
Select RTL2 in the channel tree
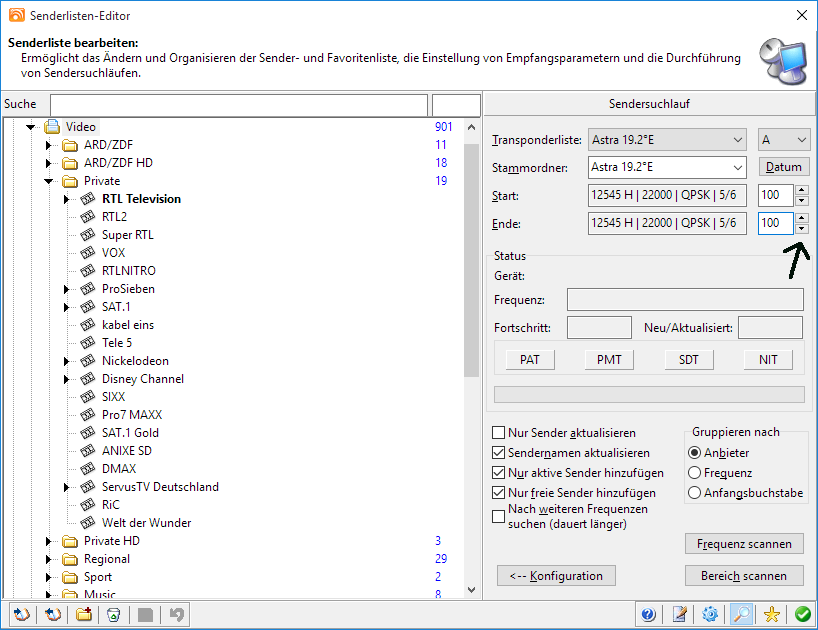114,216
